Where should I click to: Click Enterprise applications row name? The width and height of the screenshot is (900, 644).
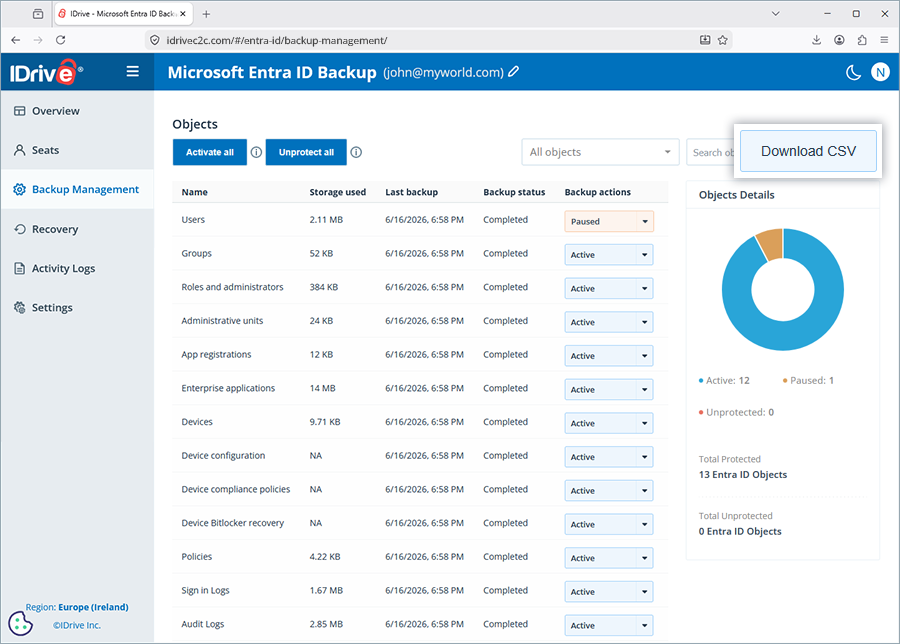click(228, 389)
